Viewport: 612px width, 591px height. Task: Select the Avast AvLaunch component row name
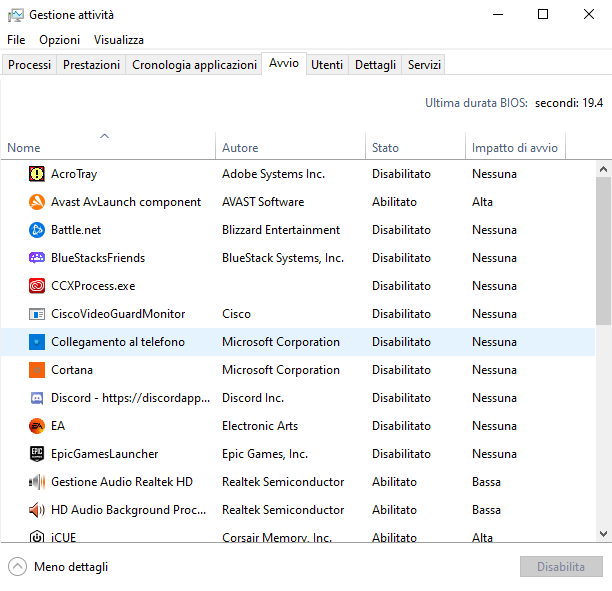point(126,202)
